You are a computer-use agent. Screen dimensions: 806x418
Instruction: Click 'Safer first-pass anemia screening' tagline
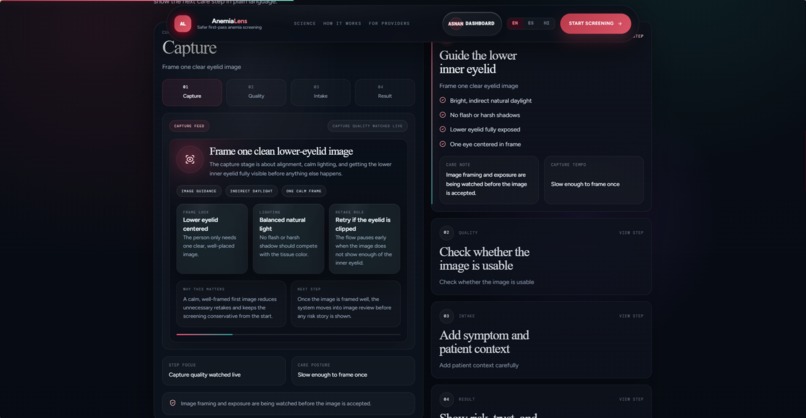tap(229, 27)
